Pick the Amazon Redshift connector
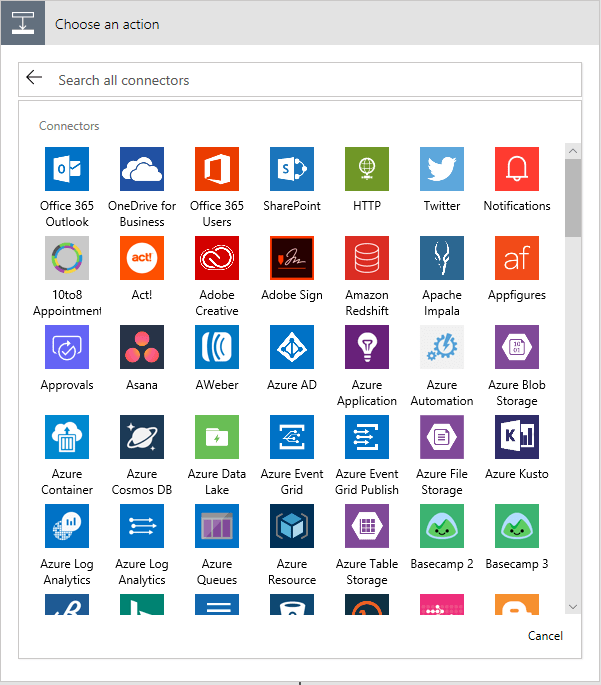601x685 pixels. tap(367, 258)
